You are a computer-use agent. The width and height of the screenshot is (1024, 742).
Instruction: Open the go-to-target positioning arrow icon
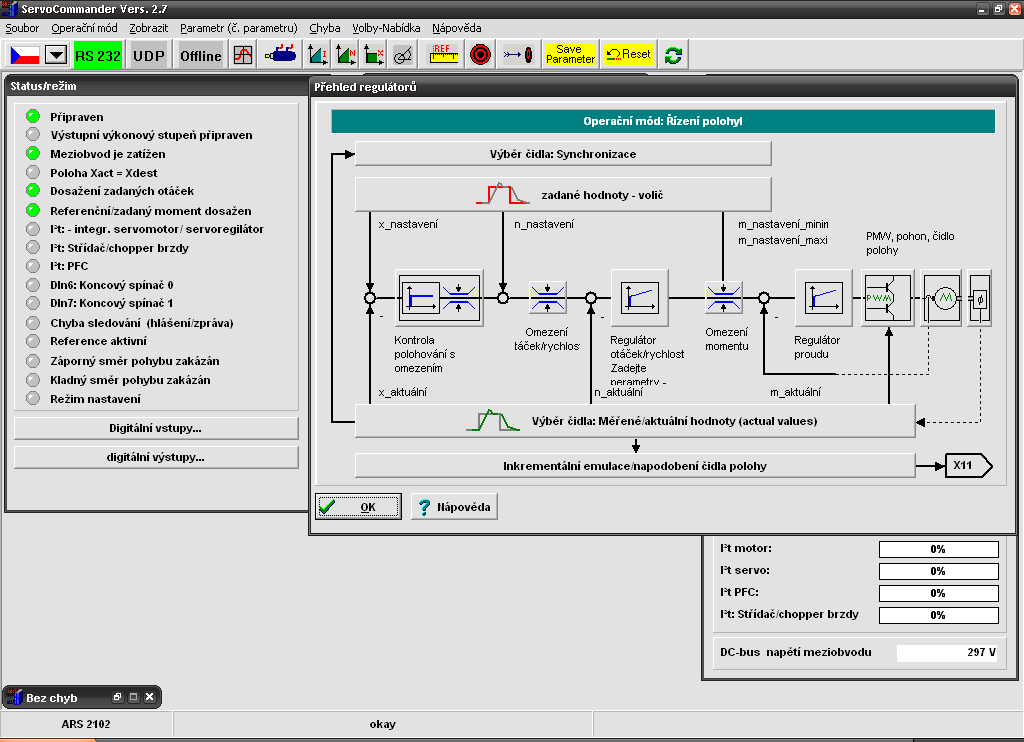tap(519, 56)
